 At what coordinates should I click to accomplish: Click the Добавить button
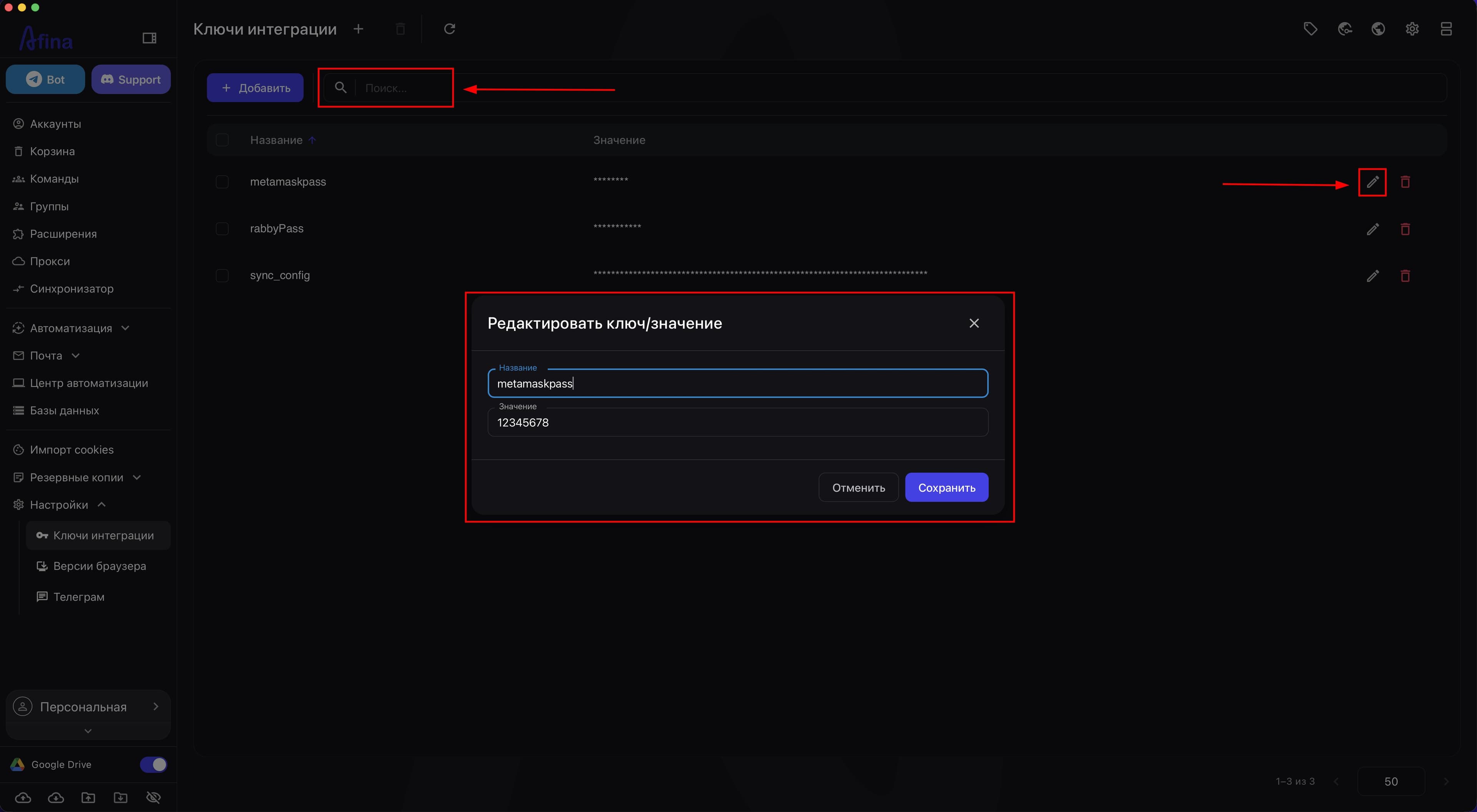point(255,88)
